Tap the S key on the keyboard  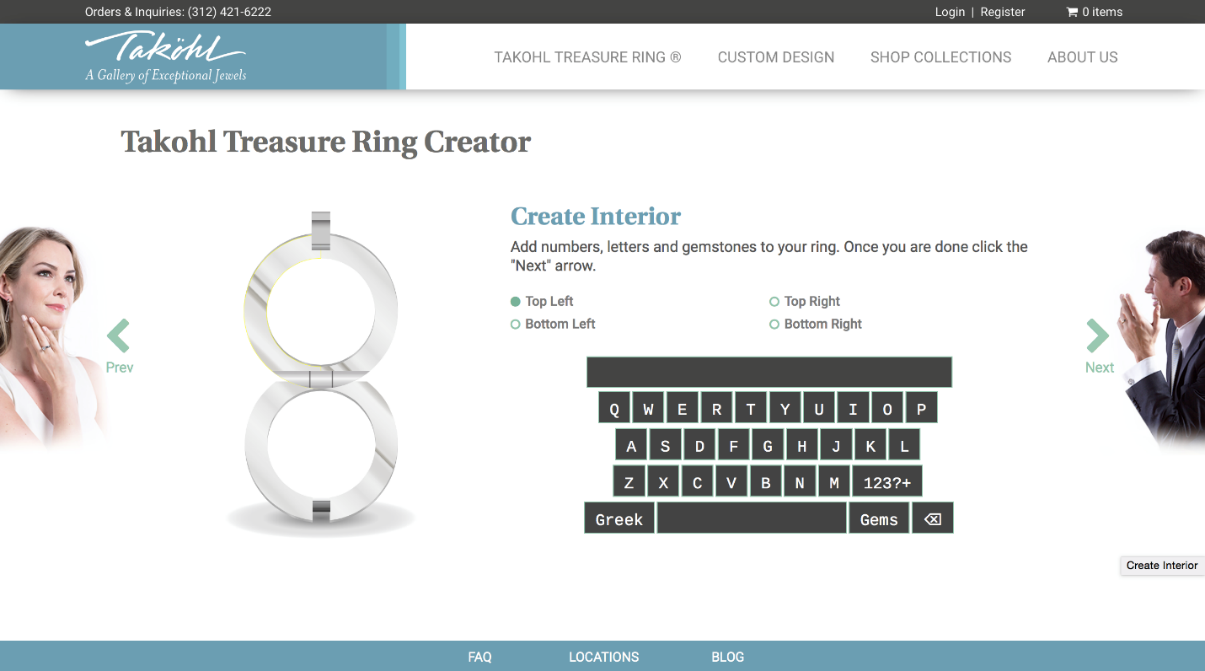coord(665,445)
